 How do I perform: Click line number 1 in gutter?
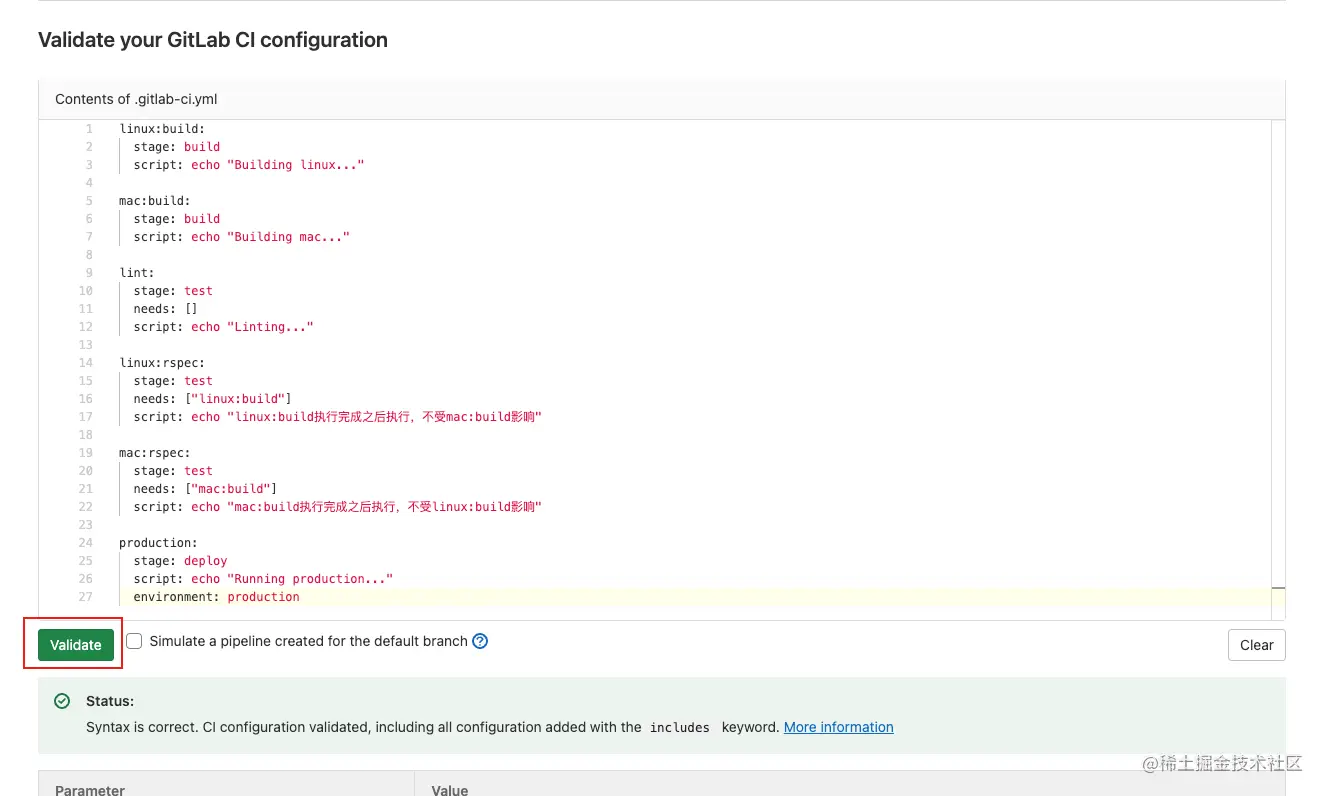tap(89, 129)
